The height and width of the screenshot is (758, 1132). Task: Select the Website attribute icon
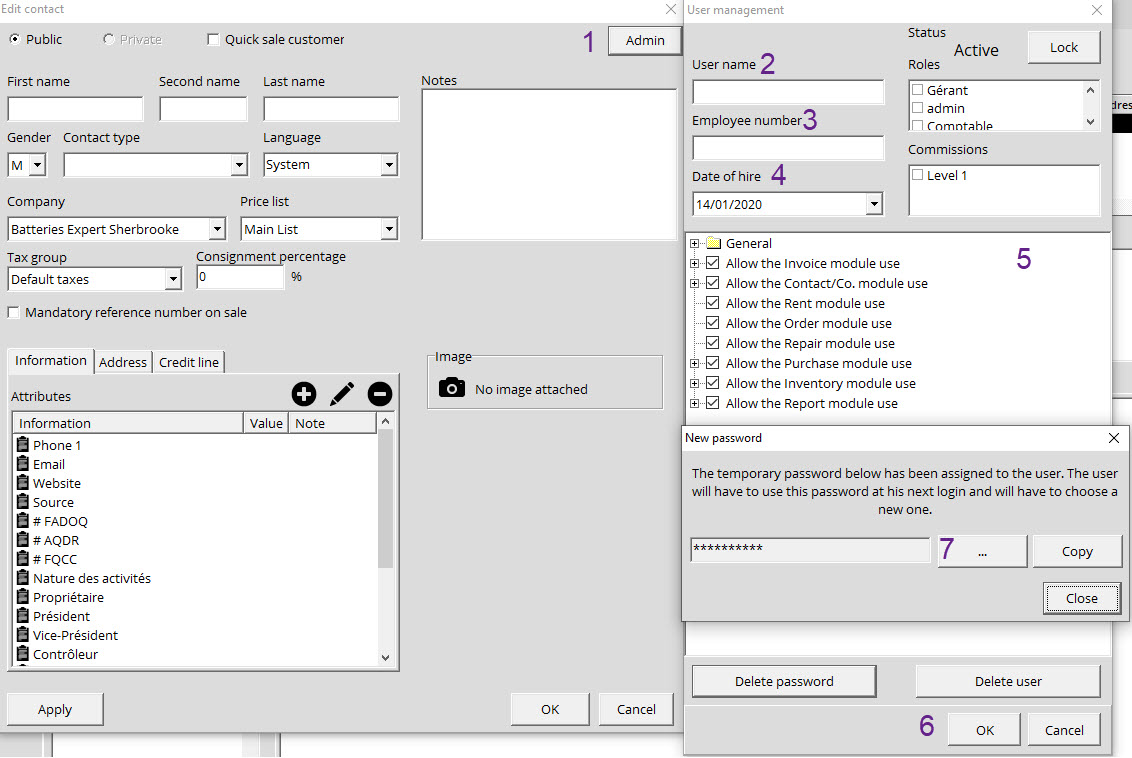tap(21, 483)
